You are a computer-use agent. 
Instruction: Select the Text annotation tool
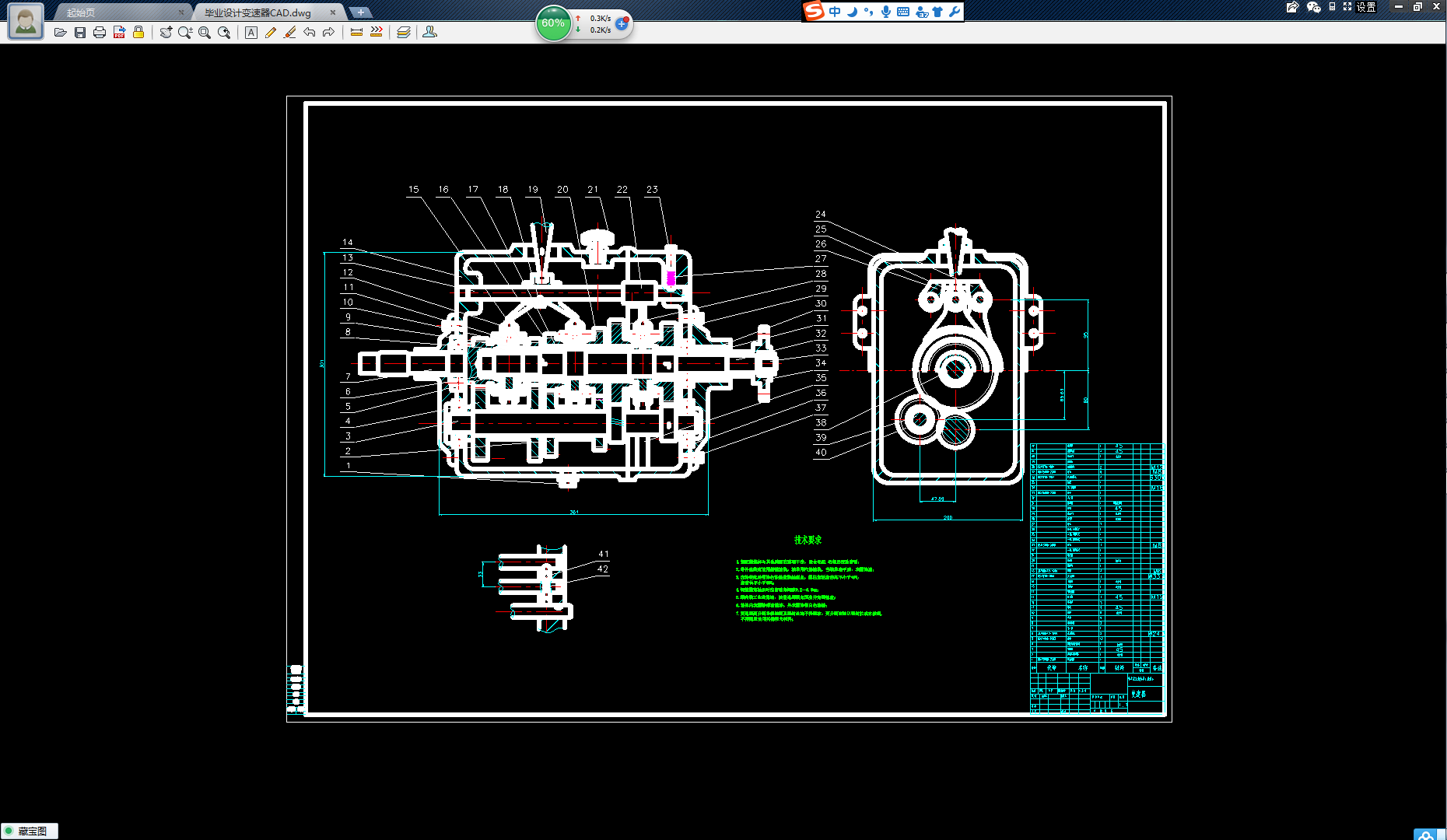[251, 33]
